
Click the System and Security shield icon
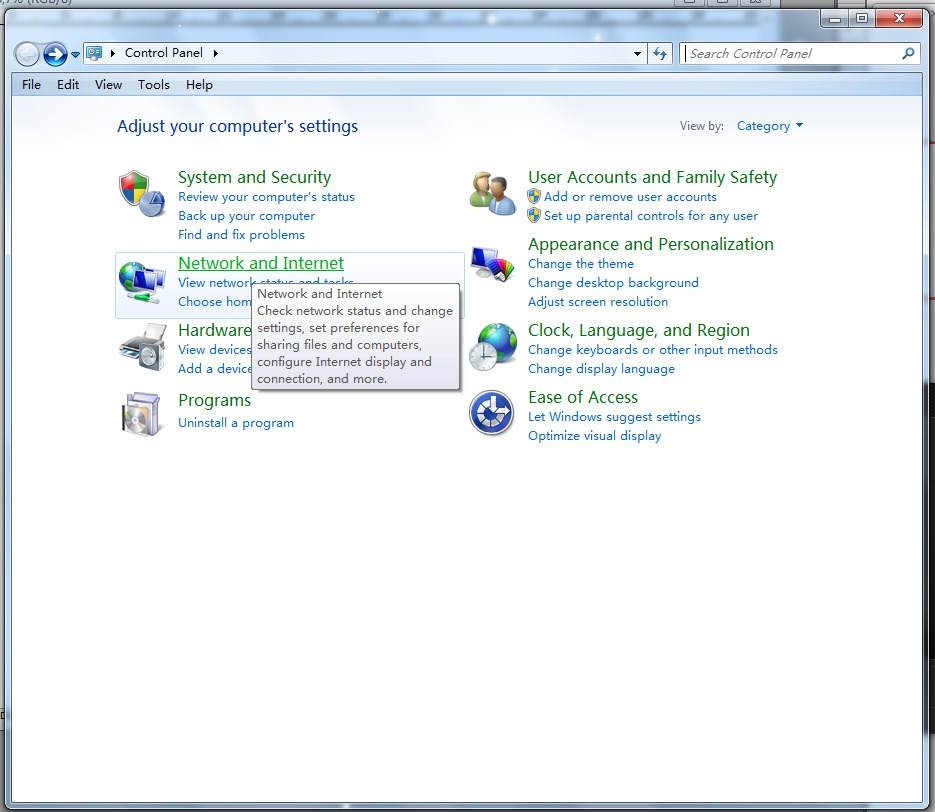(141, 193)
